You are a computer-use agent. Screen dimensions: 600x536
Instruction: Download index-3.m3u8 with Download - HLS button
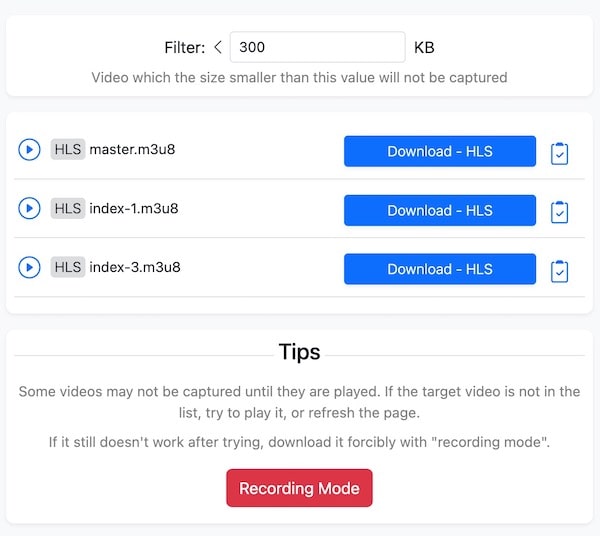[440, 269]
